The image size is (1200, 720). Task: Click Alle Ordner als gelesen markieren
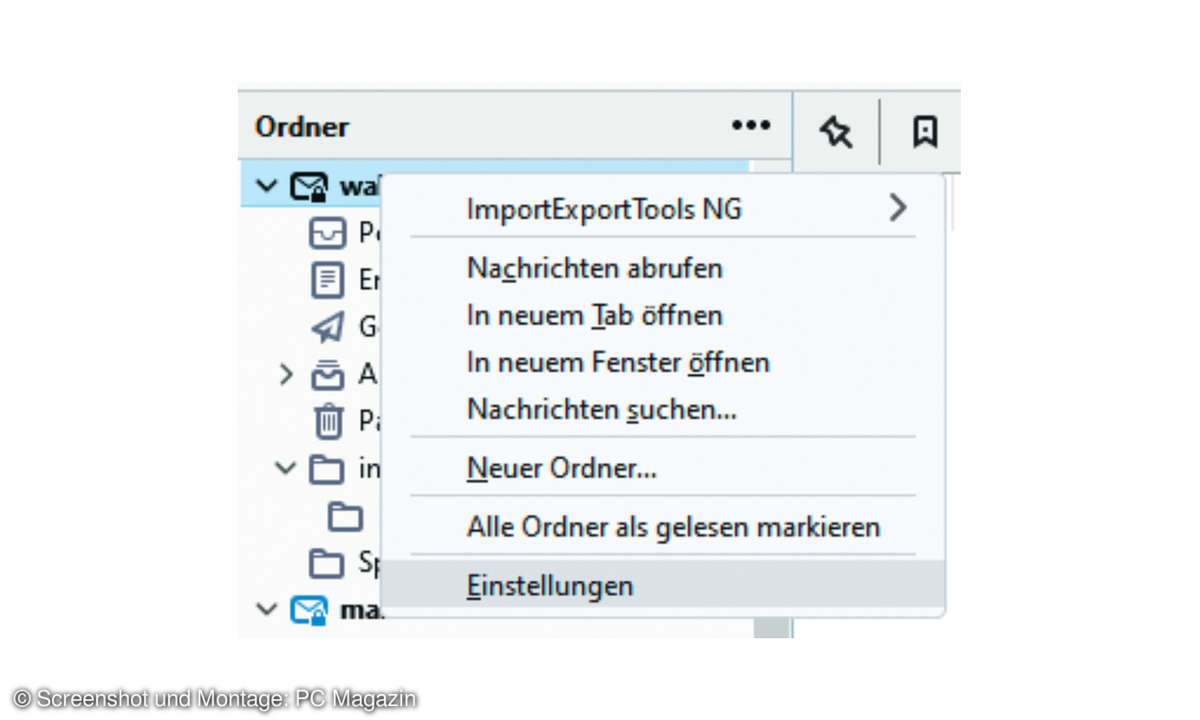coord(673,527)
